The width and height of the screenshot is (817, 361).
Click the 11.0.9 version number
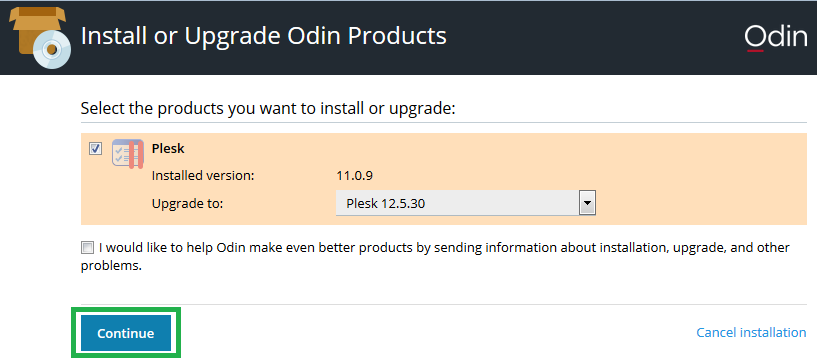[x=355, y=176]
